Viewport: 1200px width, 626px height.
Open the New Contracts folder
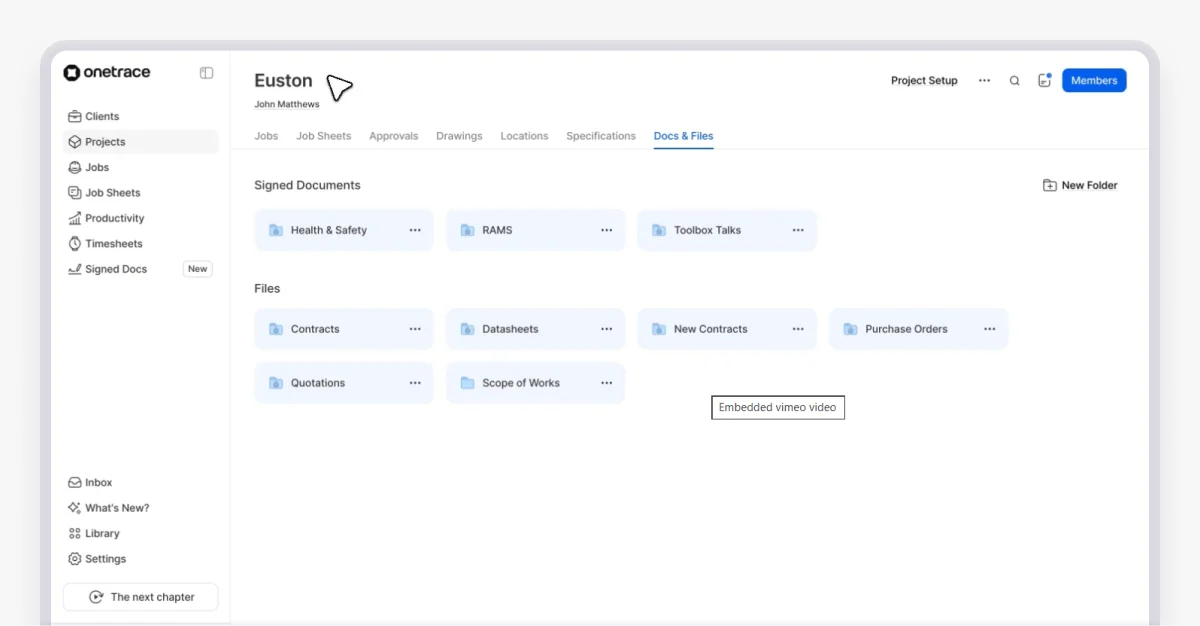click(x=727, y=329)
